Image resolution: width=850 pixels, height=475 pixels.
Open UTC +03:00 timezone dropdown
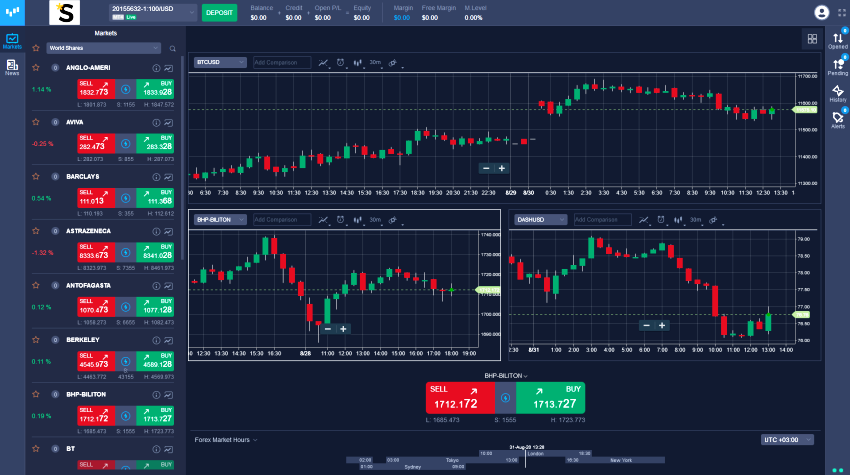click(x=788, y=440)
